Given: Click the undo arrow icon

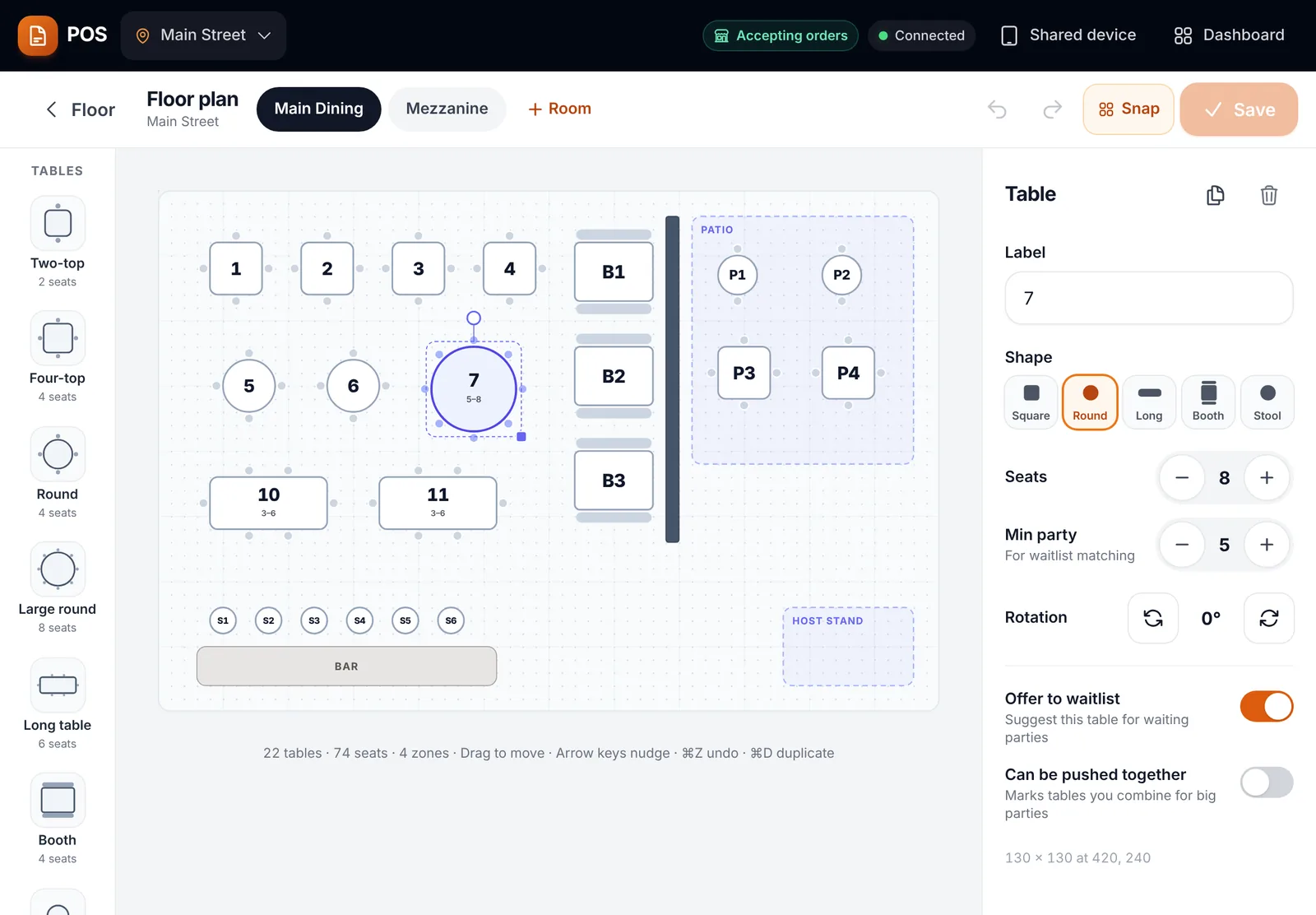Looking at the screenshot, I should 997,109.
